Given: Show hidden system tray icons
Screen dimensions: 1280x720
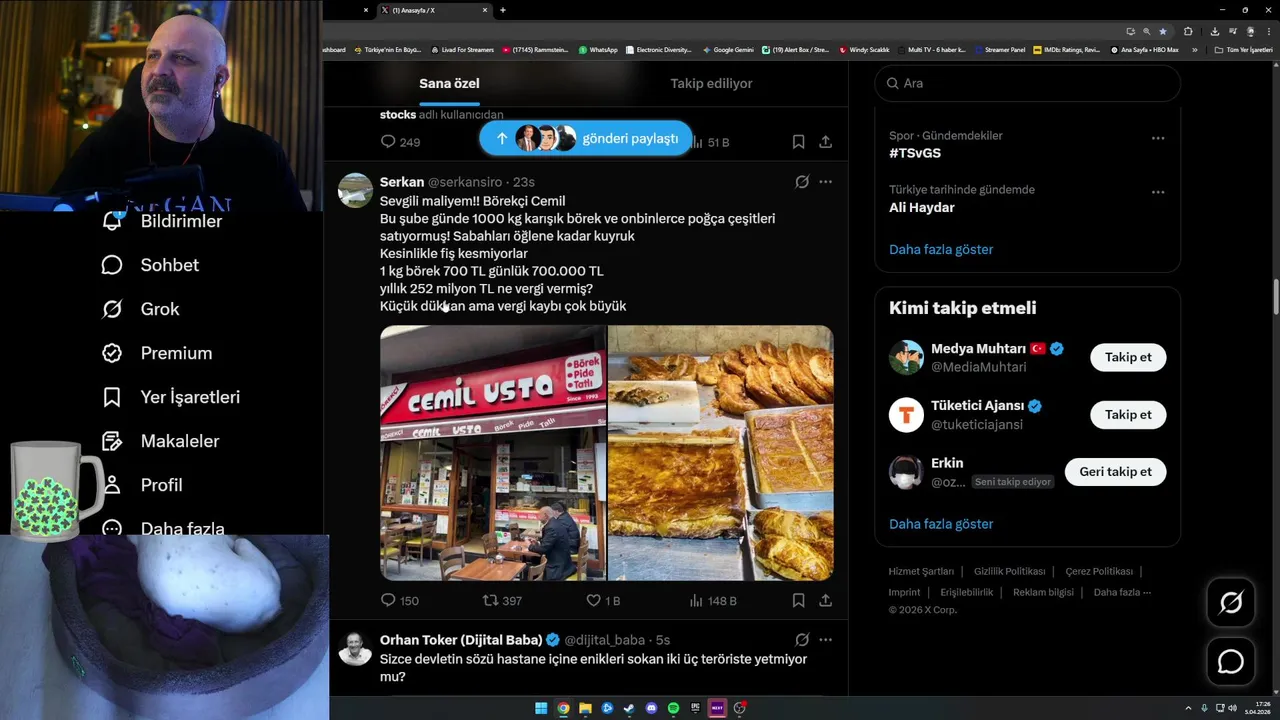Looking at the screenshot, I should tap(1188, 708).
